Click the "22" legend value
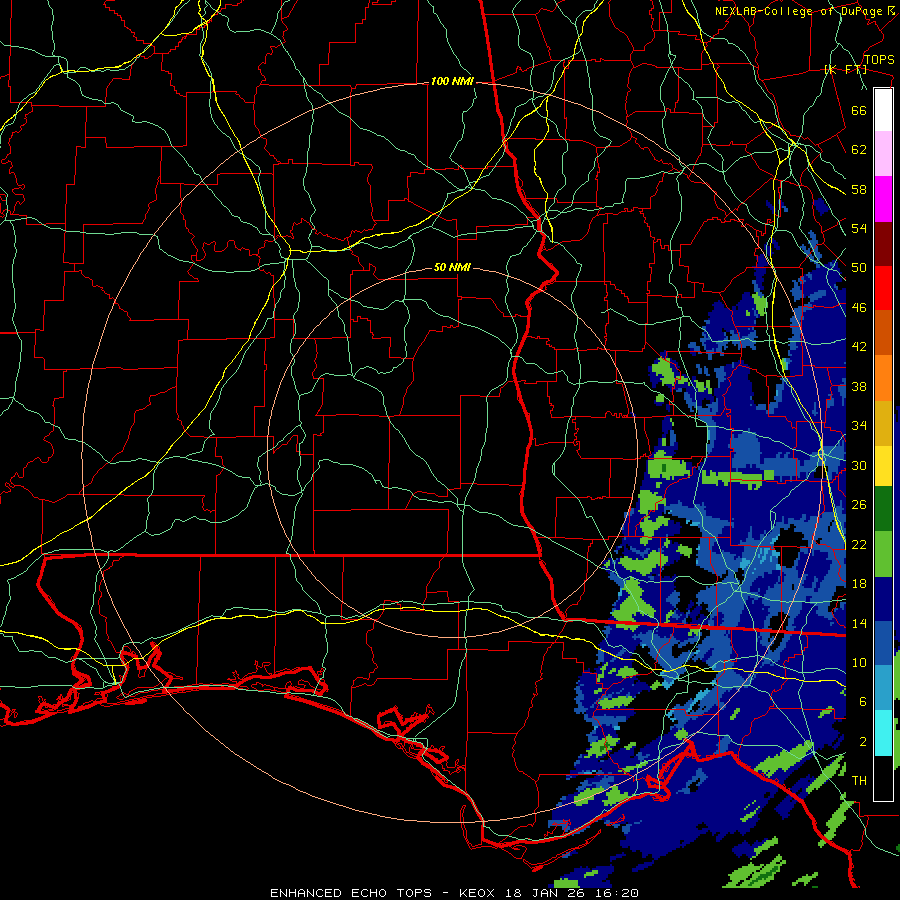This screenshot has height=900, width=900. (x=859, y=544)
